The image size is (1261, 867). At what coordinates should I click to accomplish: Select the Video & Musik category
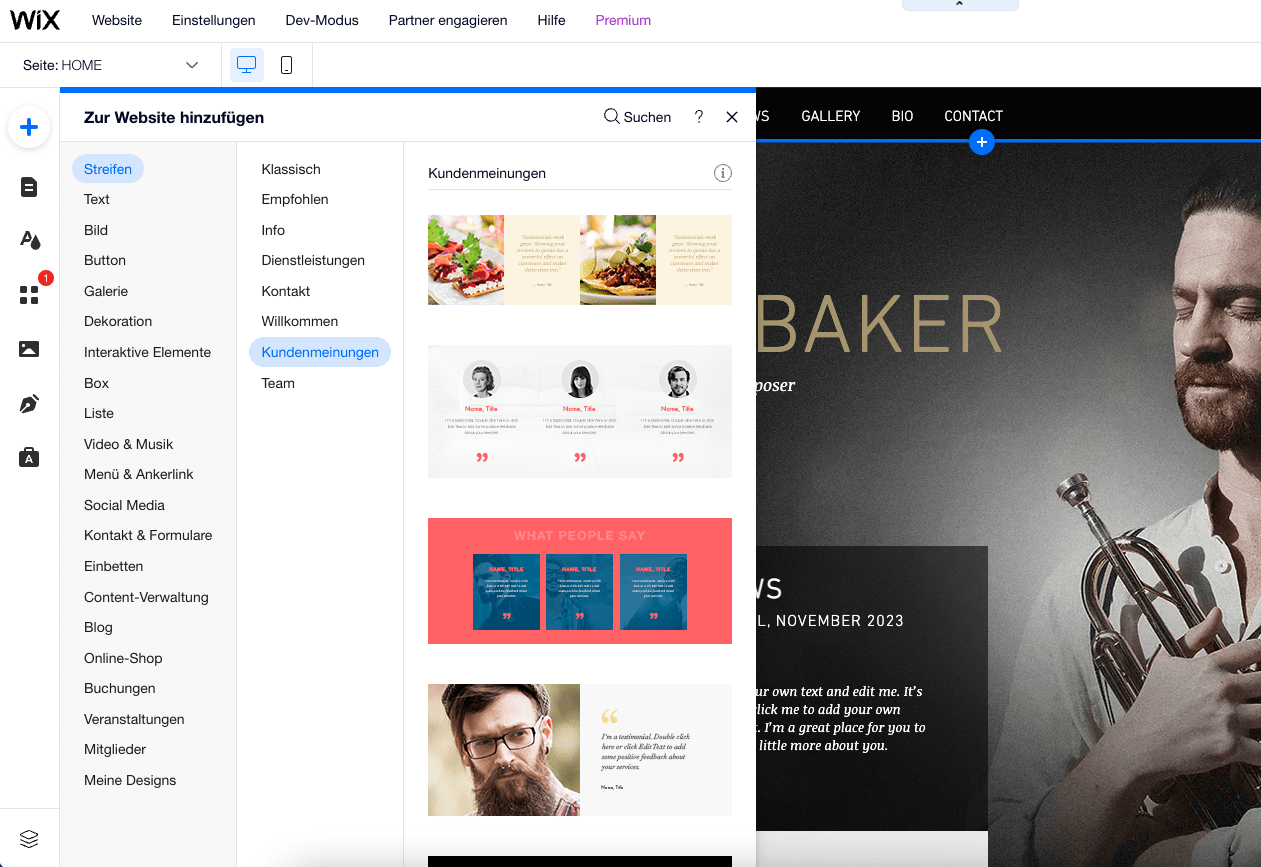click(x=129, y=444)
